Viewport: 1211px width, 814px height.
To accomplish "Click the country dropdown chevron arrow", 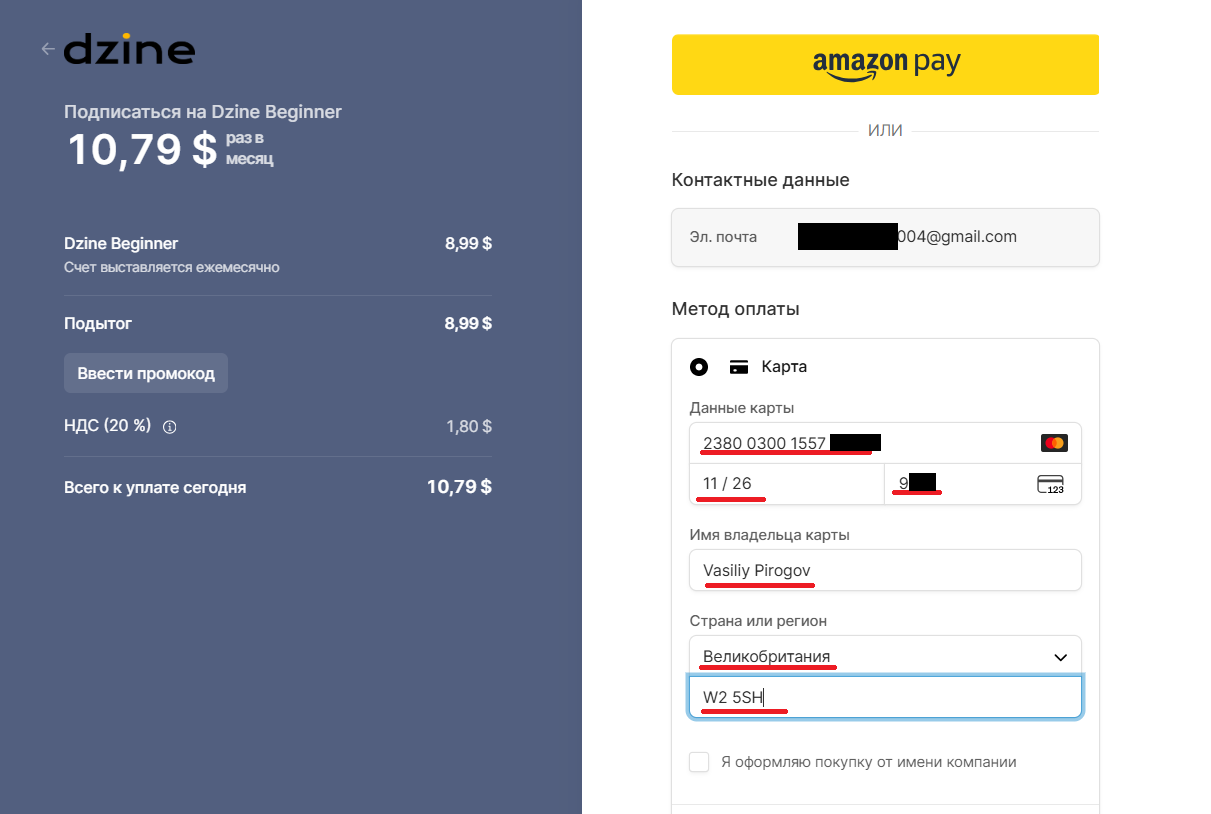I will [x=1061, y=657].
